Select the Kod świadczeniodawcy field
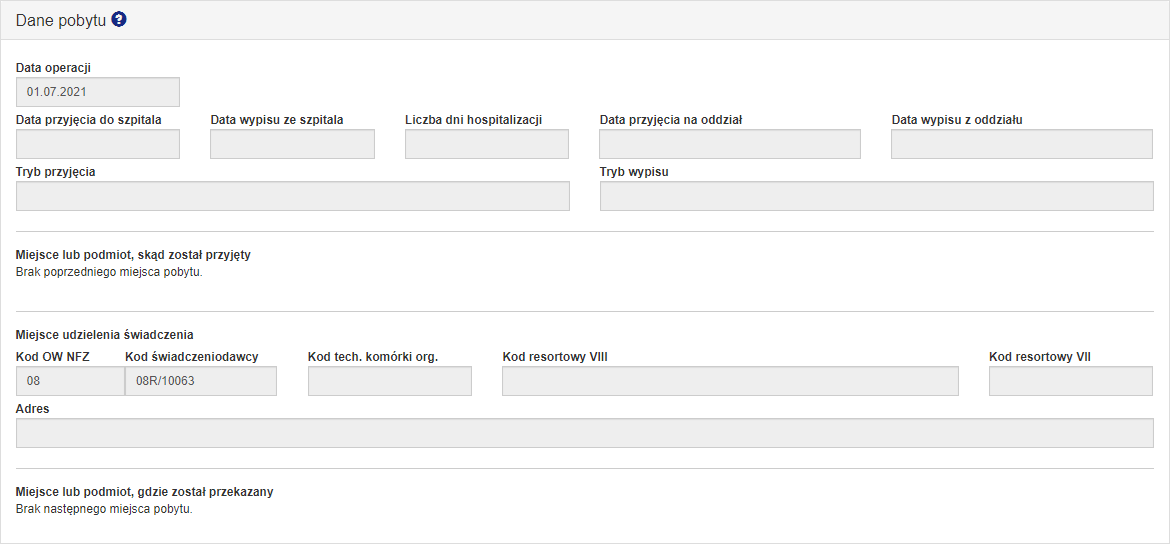Image resolution: width=1170 pixels, height=544 pixels. pos(201,381)
